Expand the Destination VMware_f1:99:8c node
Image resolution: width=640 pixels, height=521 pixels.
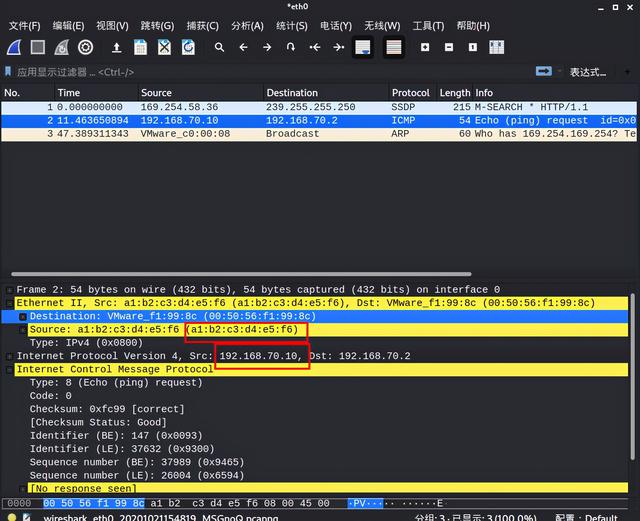pyautogui.click(x=23, y=316)
